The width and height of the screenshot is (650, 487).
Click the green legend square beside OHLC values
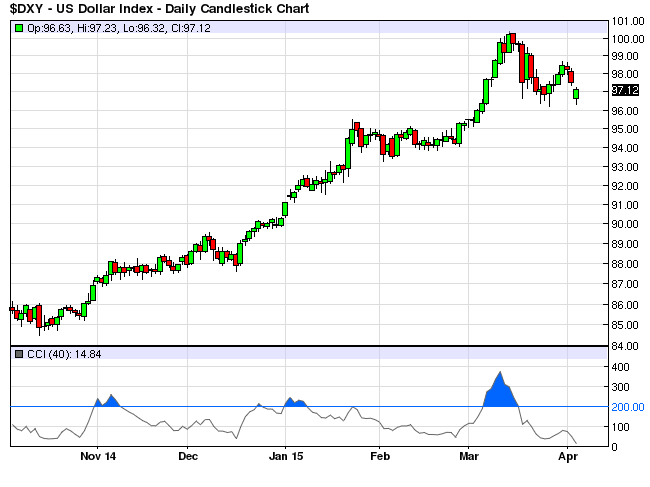19,28
